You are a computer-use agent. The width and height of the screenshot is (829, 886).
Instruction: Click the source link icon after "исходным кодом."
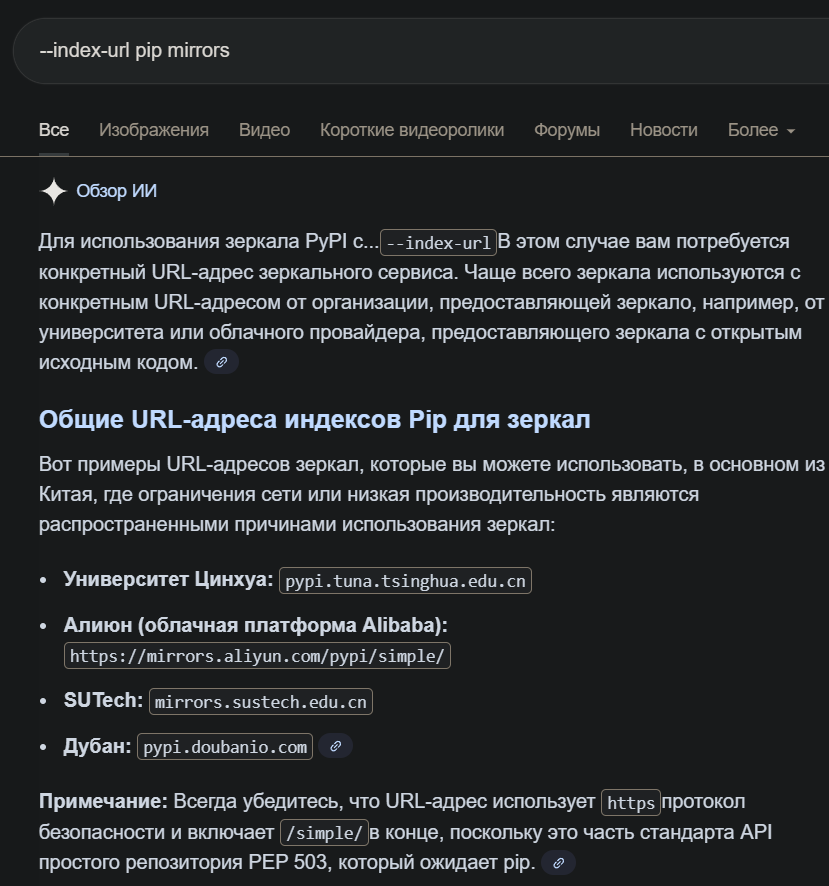tap(221, 362)
